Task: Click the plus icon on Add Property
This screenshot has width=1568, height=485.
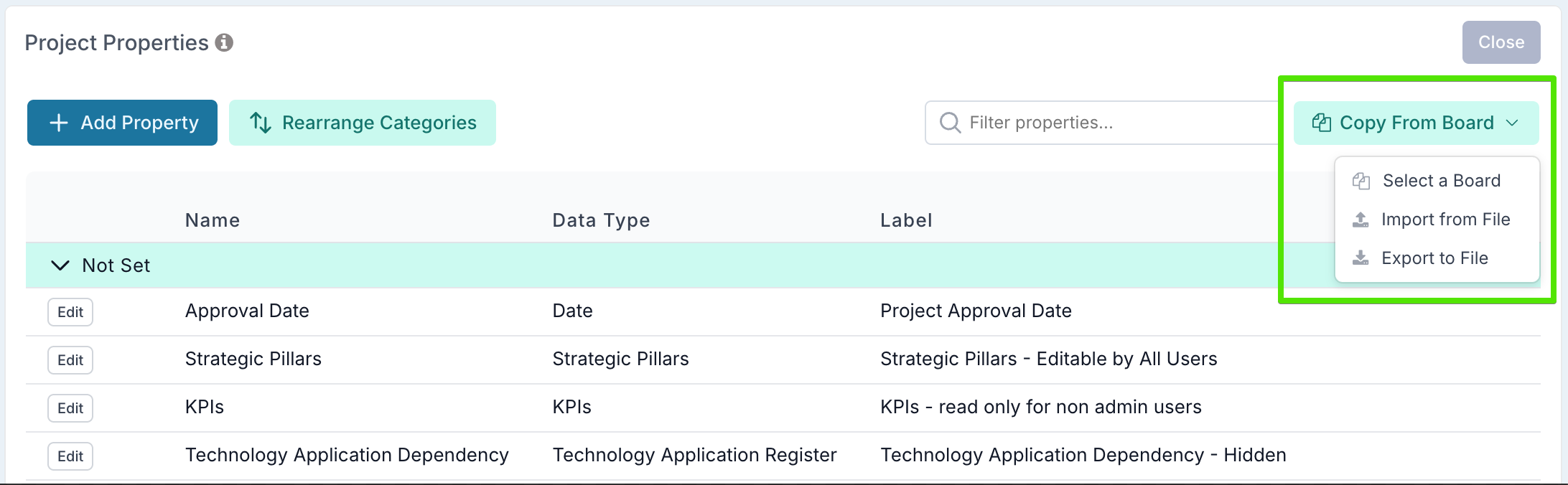Action: click(x=59, y=123)
